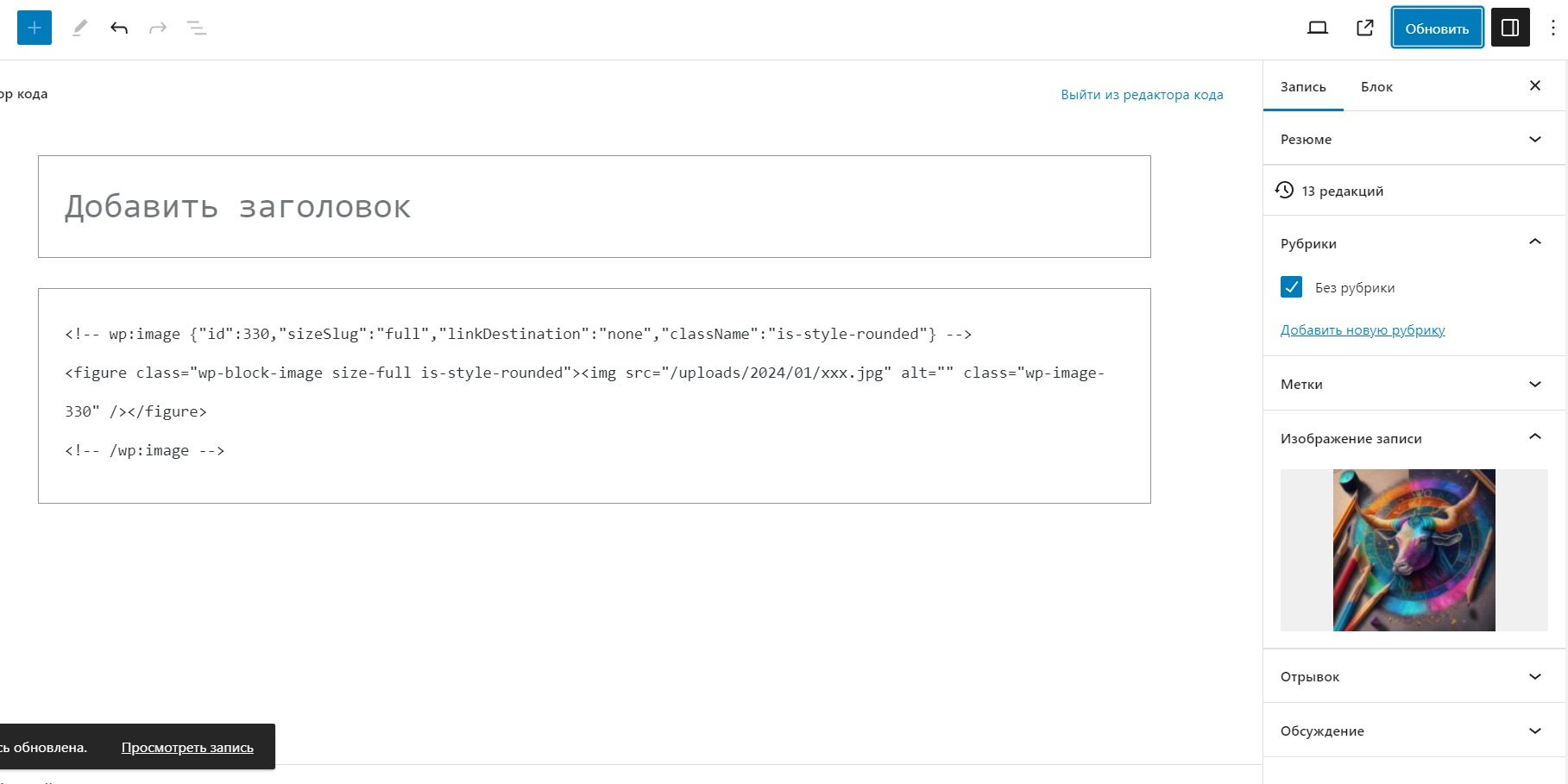Undo the last change

pyautogui.click(x=119, y=28)
